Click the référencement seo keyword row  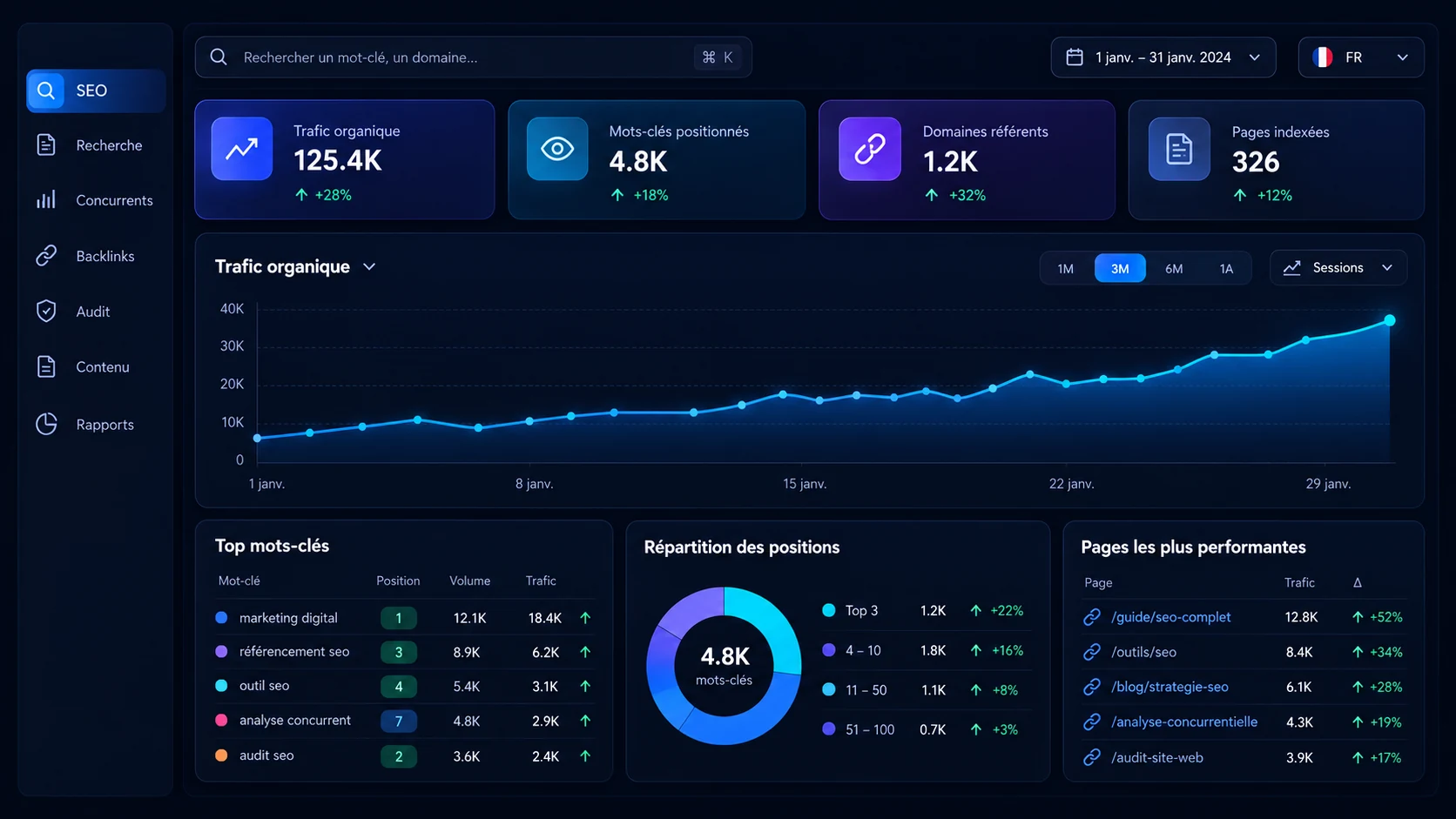(404, 652)
